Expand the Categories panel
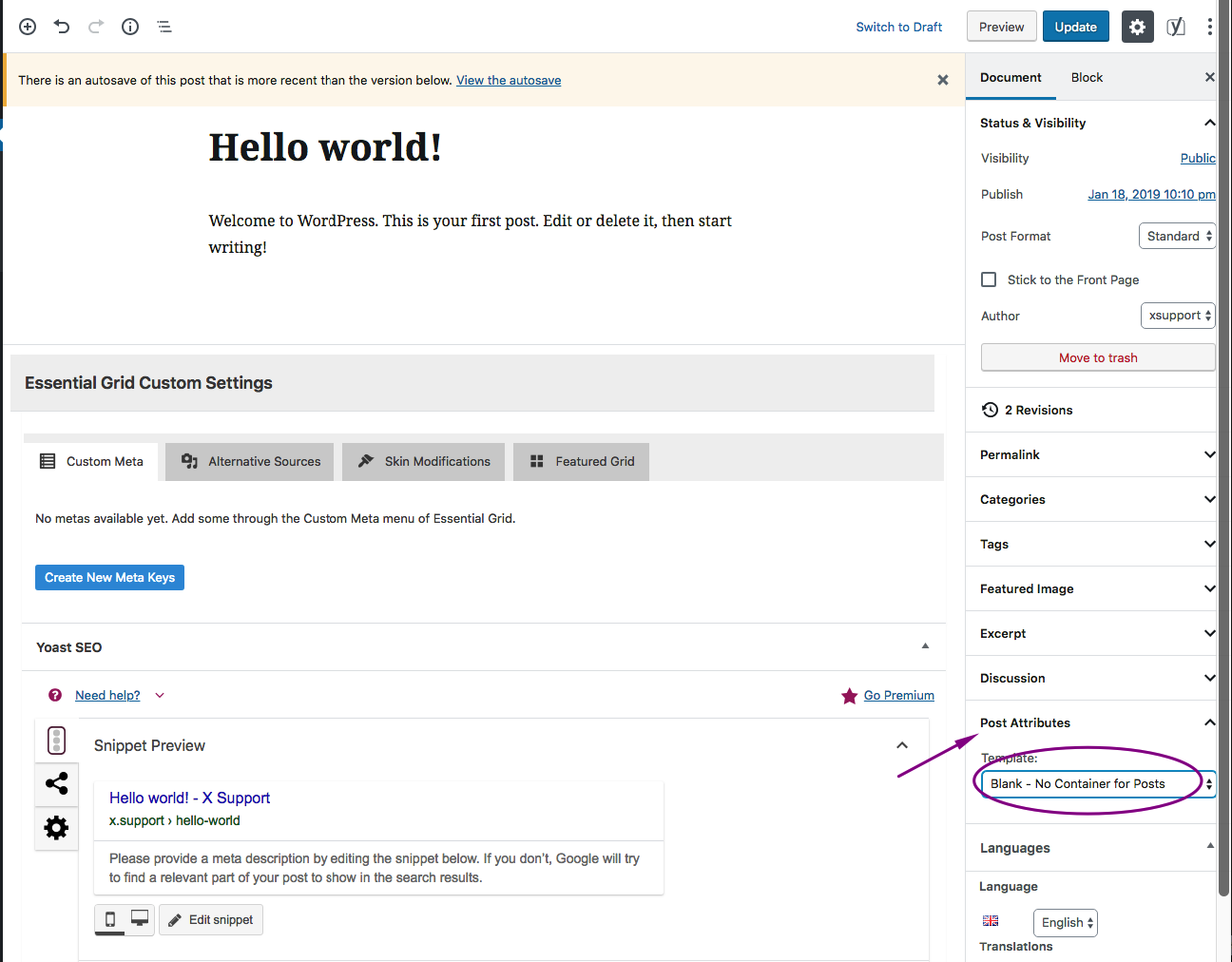 point(1210,499)
